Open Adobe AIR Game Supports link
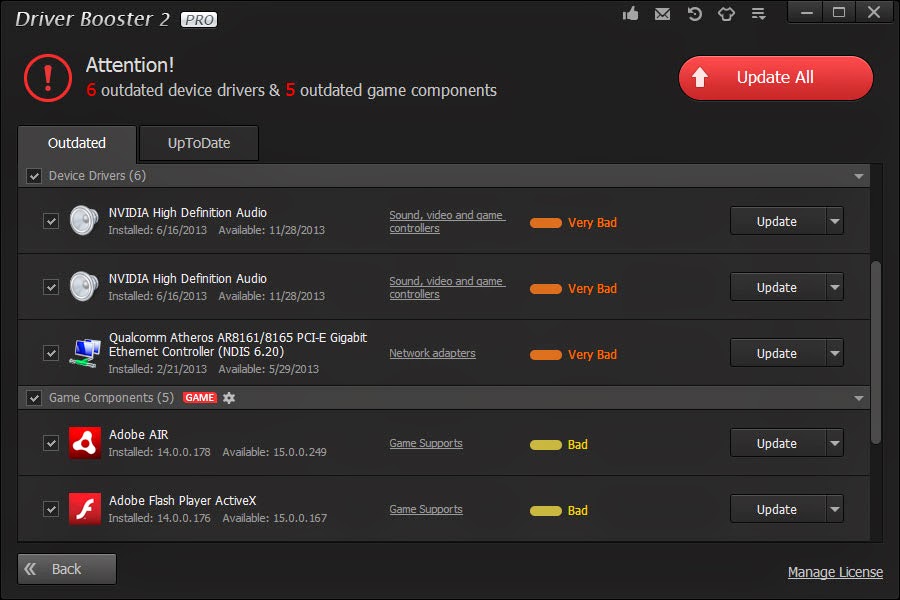This screenshot has width=900, height=600. pos(426,443)
